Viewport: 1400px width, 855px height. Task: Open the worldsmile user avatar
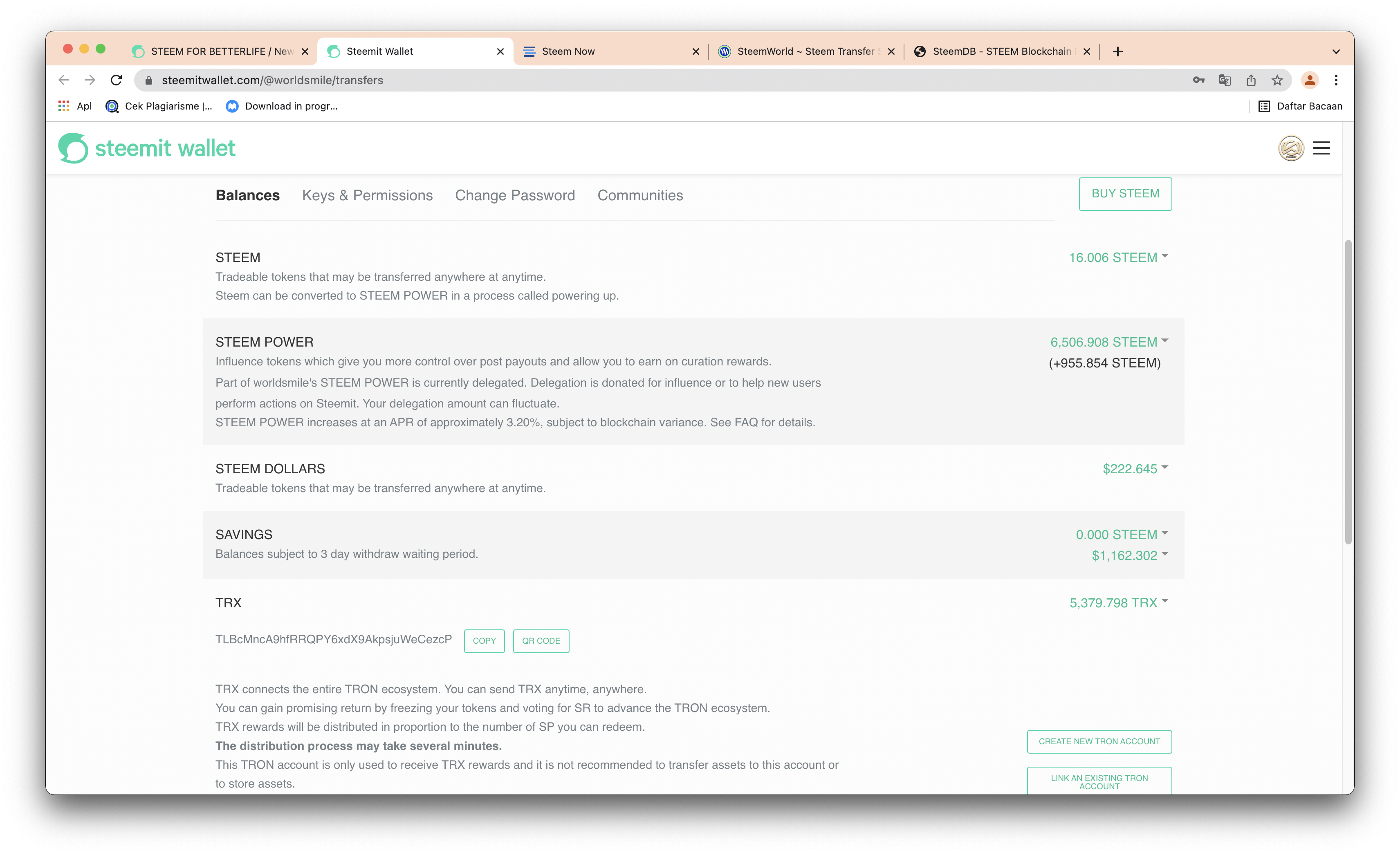(1291, 148)
